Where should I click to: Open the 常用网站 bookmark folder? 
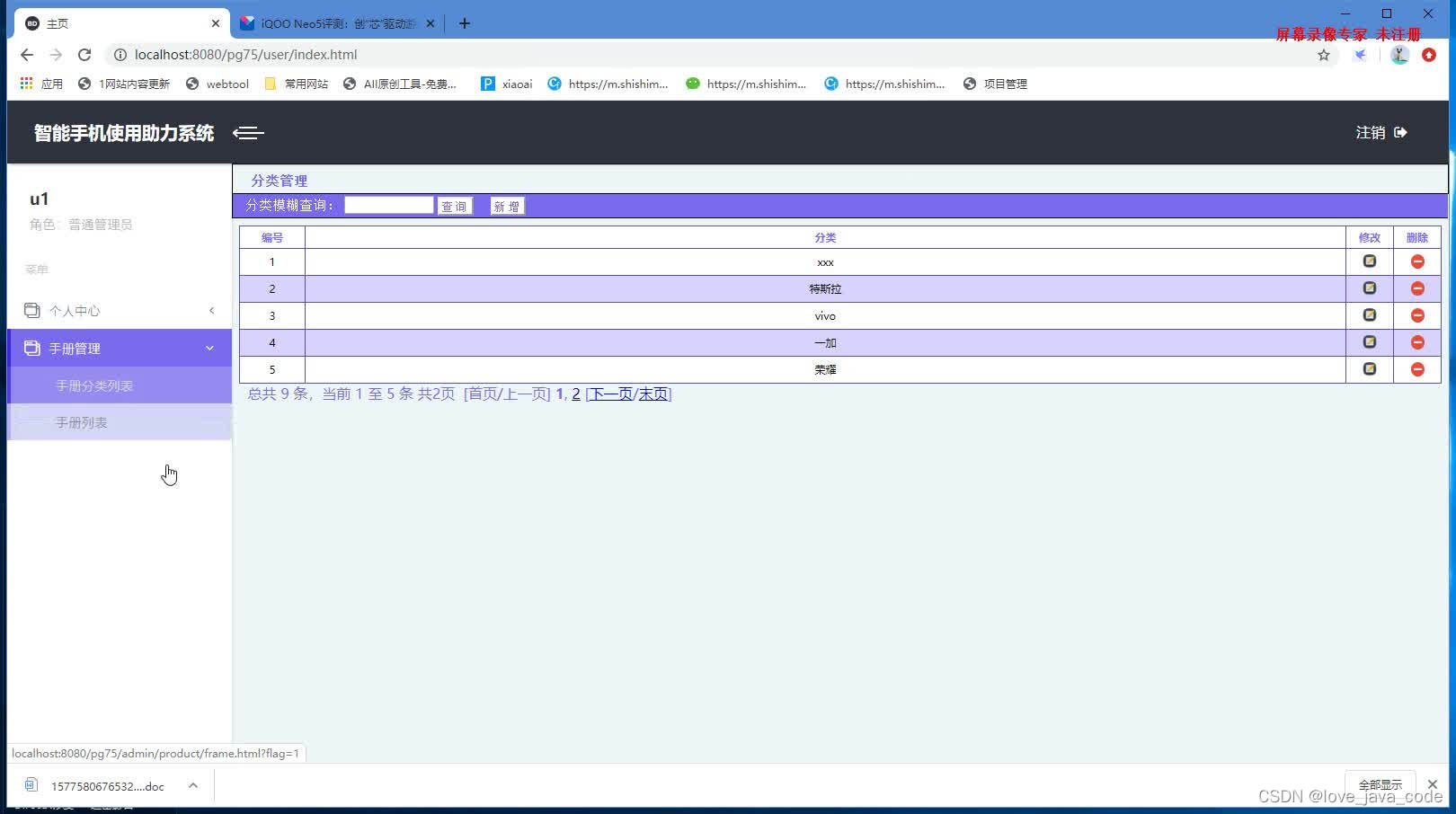click(x=297, y=84)
